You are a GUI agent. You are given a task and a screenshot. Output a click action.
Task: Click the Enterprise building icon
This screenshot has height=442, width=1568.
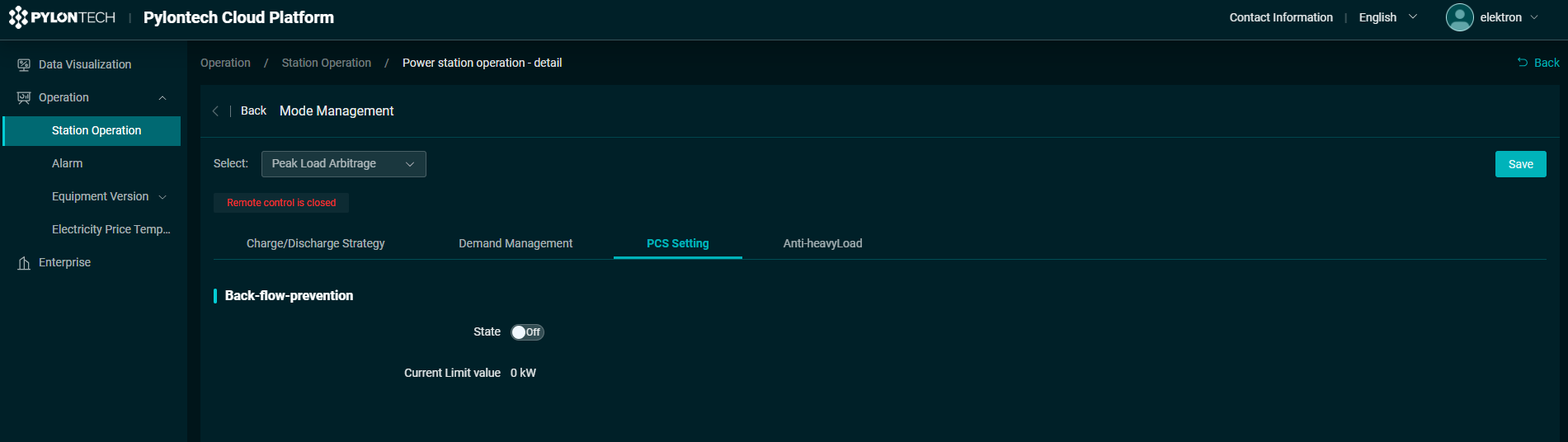[24, 263]
